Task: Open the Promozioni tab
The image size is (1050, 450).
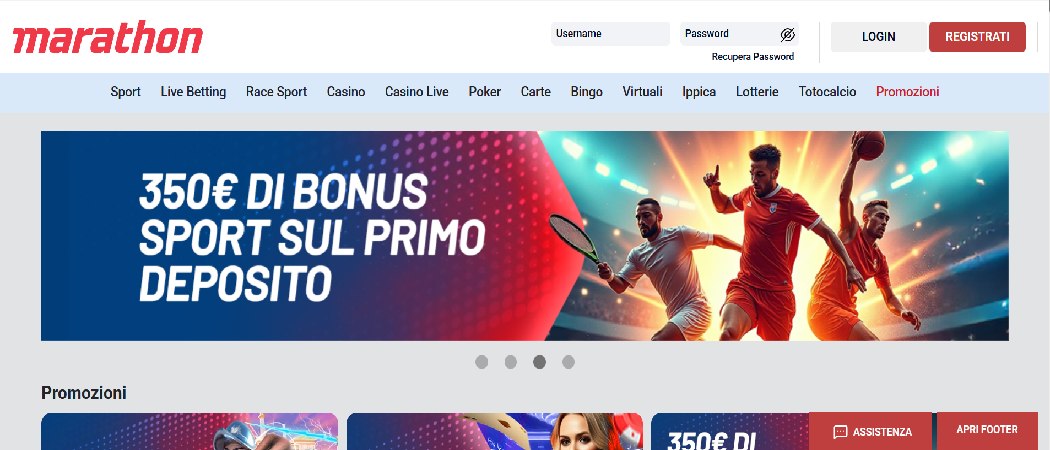Action: tap(907, 92)
